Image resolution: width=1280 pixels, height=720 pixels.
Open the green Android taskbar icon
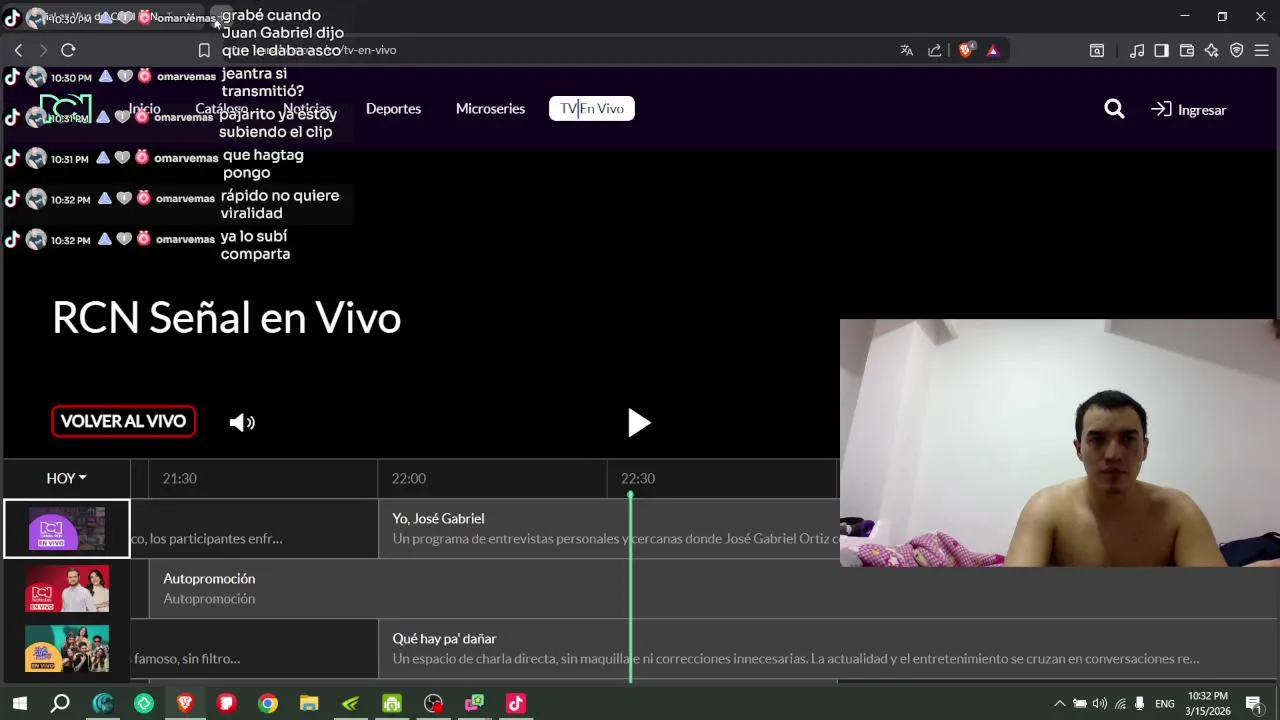392,703
